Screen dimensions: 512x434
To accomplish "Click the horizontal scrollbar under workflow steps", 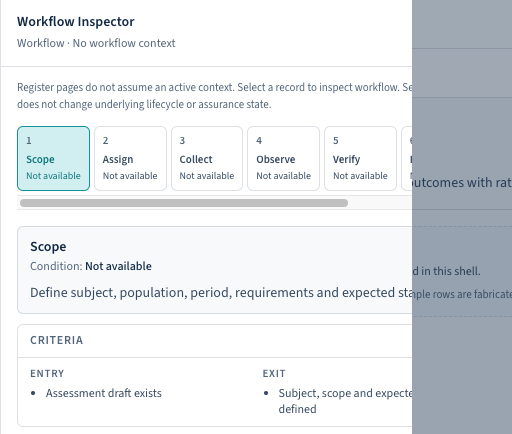I will click(184, 203).
